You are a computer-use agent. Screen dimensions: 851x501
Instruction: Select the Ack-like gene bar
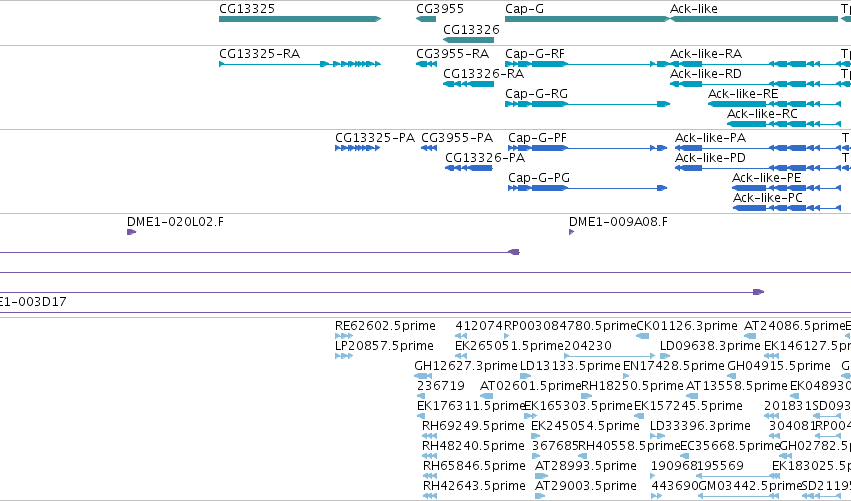click(754, 19)
